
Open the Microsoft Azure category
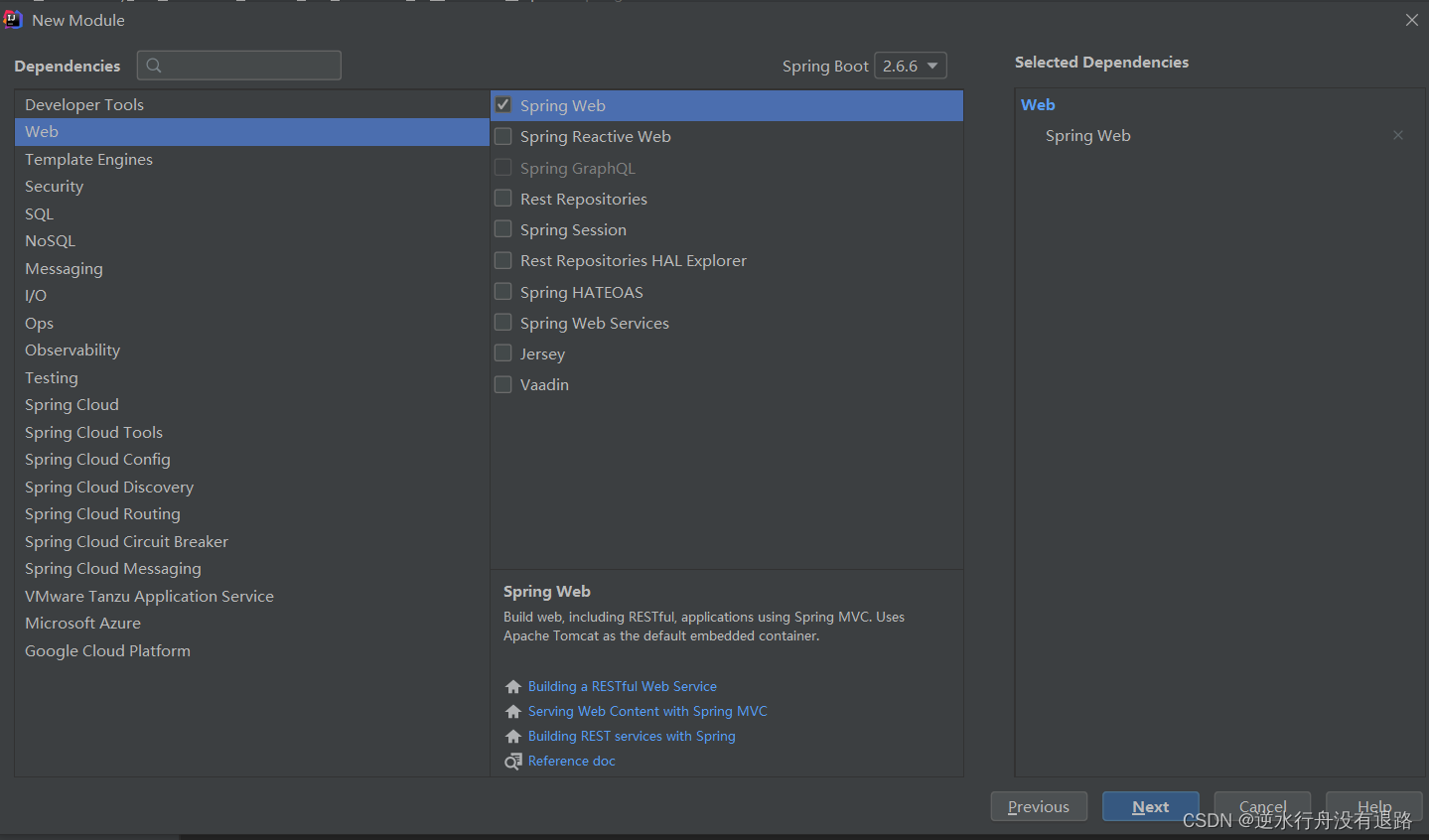coord(252,624)
